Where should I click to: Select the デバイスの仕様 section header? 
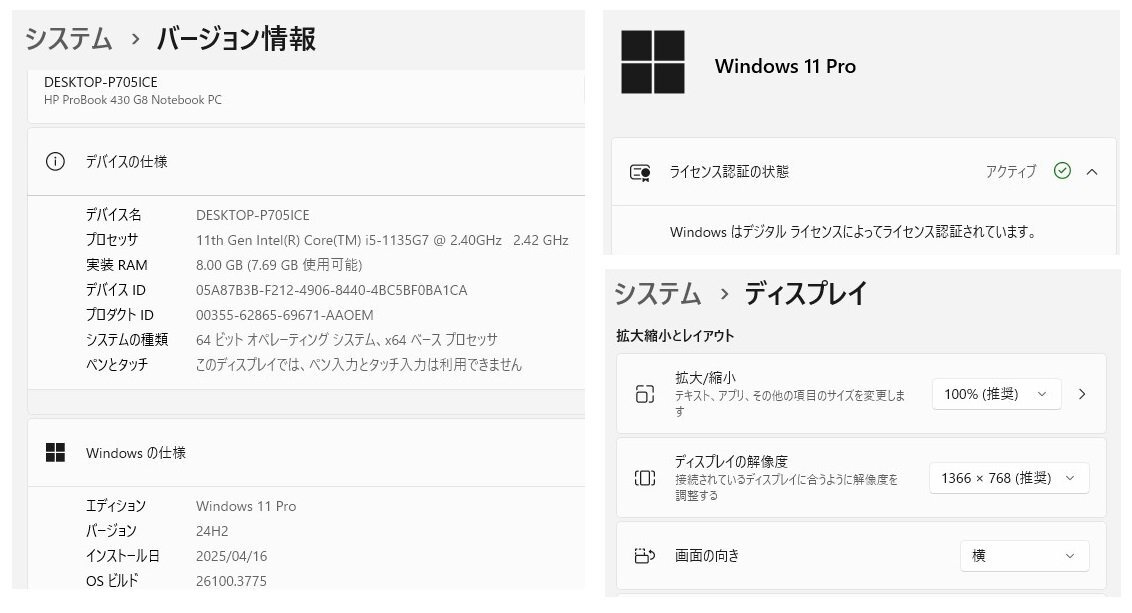tap(126, 162)
